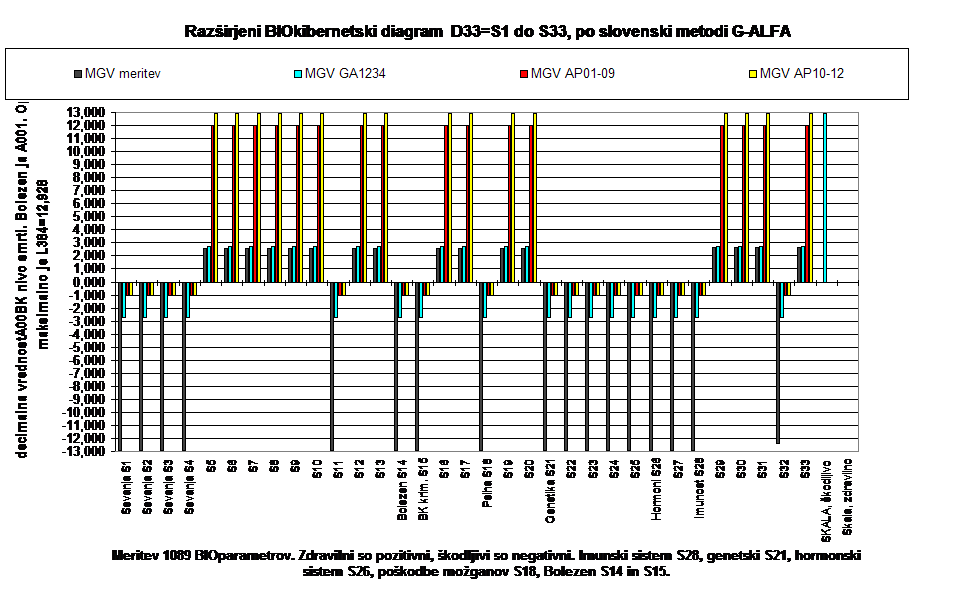Select the 'MGV AP01-09' legend label
This screenshot has width=977, height=600.
[x=573, y=74]
